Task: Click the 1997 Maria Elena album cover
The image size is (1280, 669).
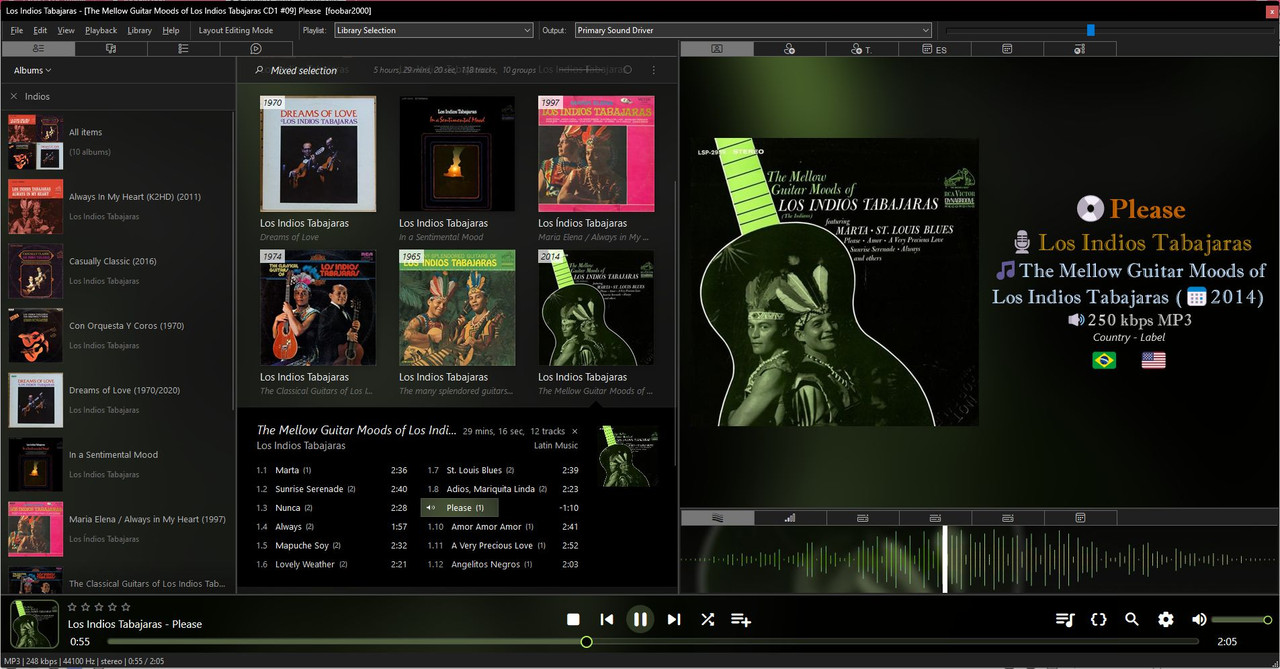Action: [596, 154]
